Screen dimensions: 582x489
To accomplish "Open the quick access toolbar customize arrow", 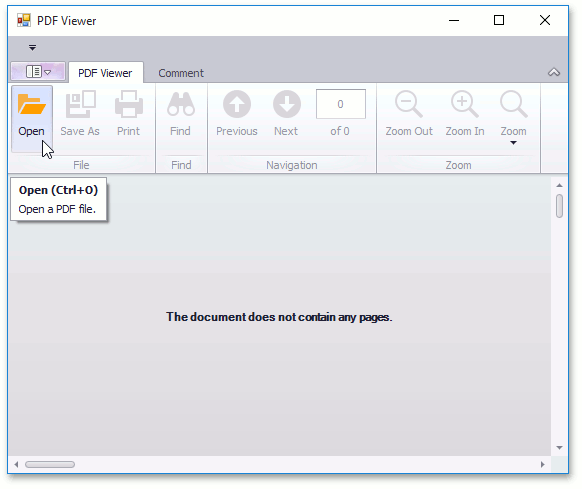I will tap(32, 48).
